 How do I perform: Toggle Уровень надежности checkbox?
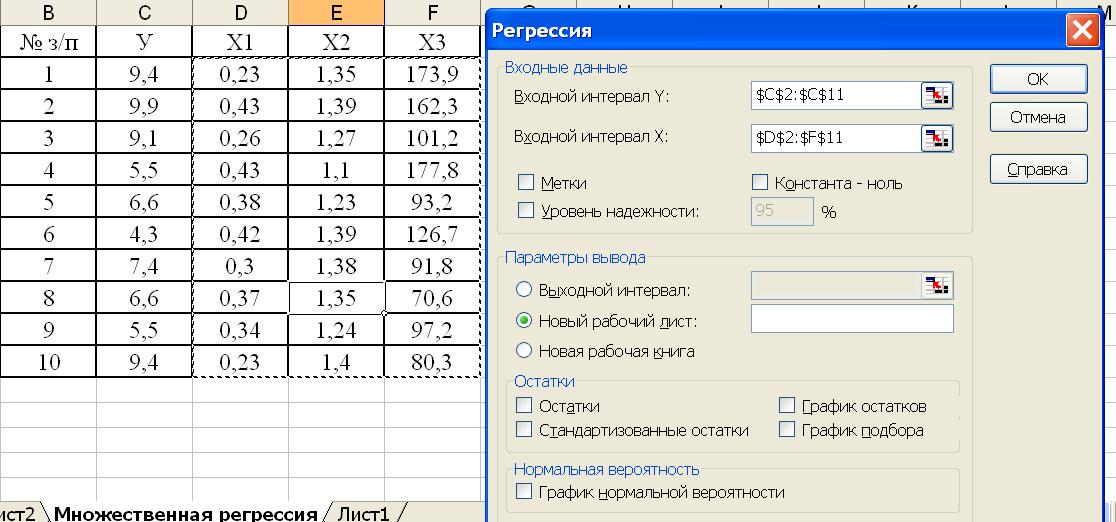525,210
